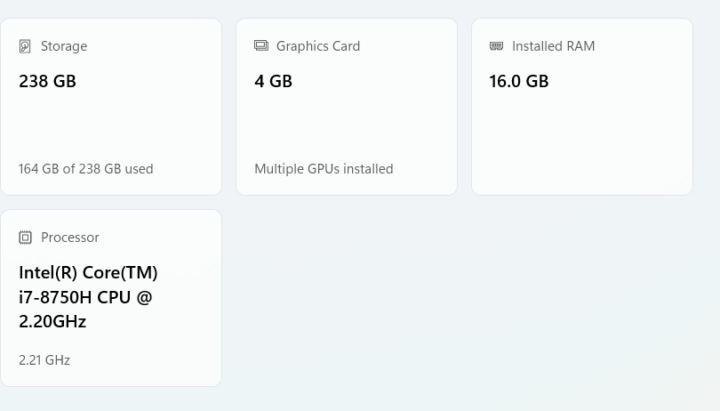Click empty area between 238 GB and usage text
The image size is (720, 411).
click(x=110, y=125)
